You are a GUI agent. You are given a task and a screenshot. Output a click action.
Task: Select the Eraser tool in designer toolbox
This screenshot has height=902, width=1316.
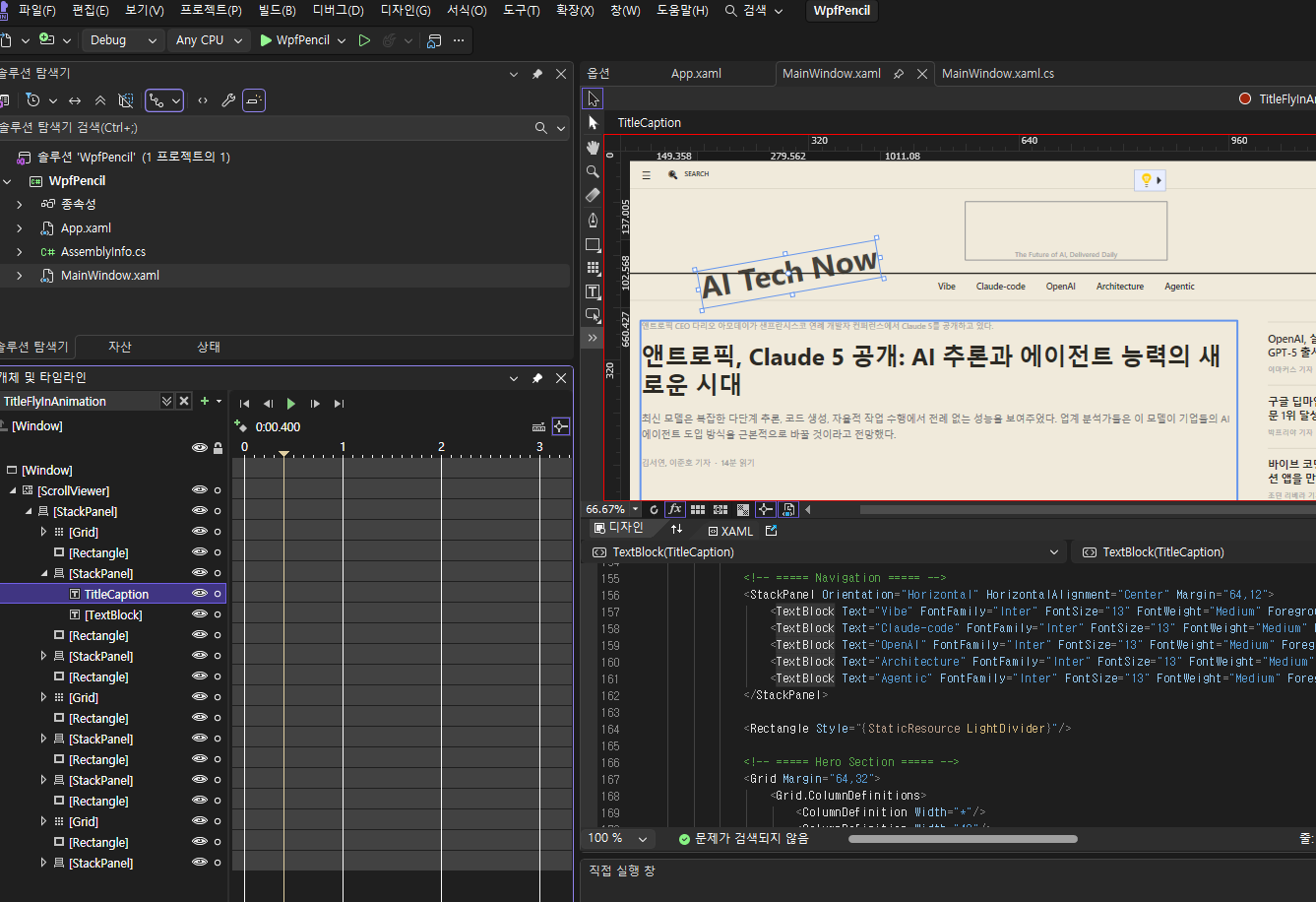coord(593,195)
